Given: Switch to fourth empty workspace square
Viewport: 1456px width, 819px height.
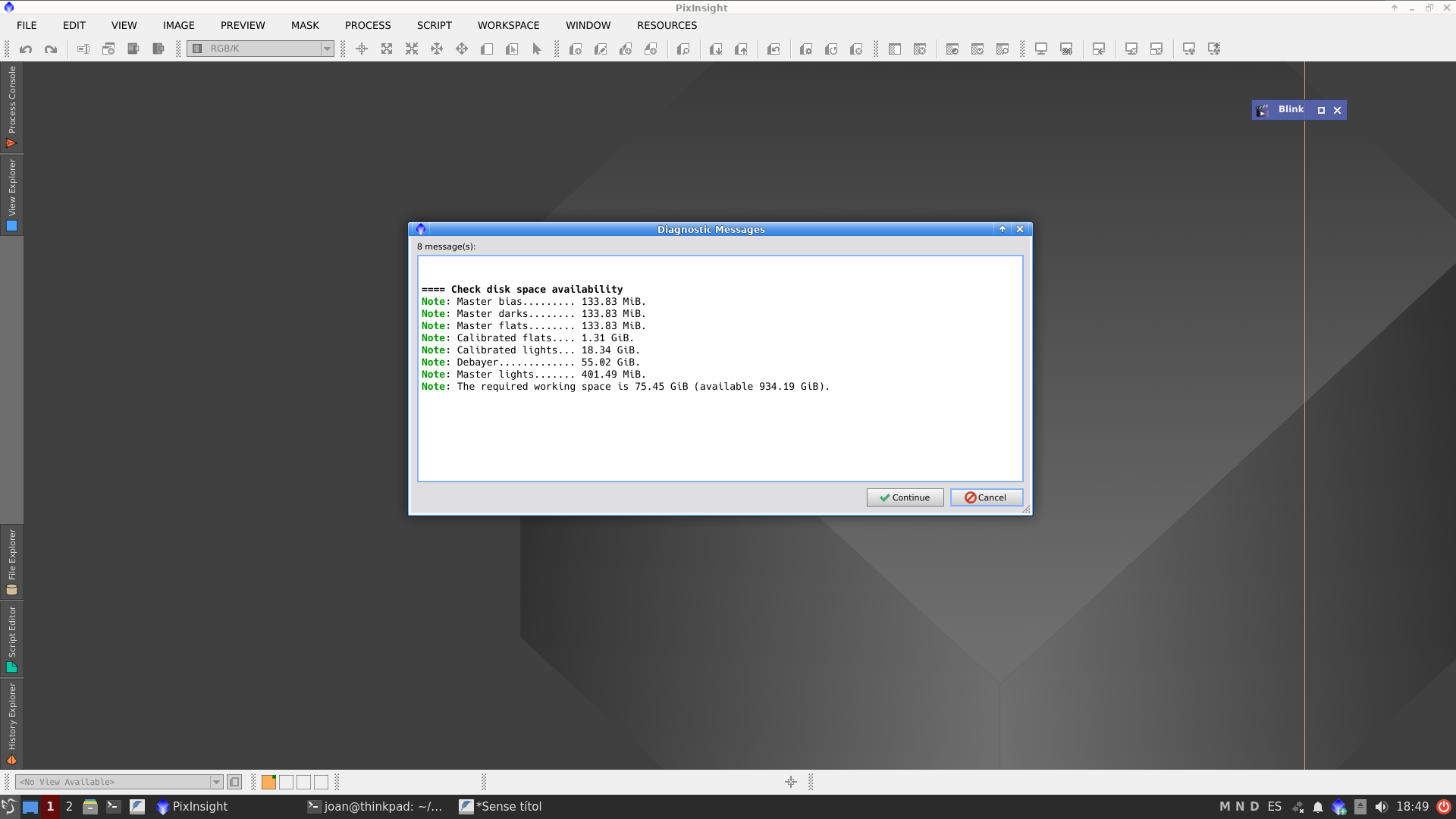Looking at the screenshot, I should 322,782.
